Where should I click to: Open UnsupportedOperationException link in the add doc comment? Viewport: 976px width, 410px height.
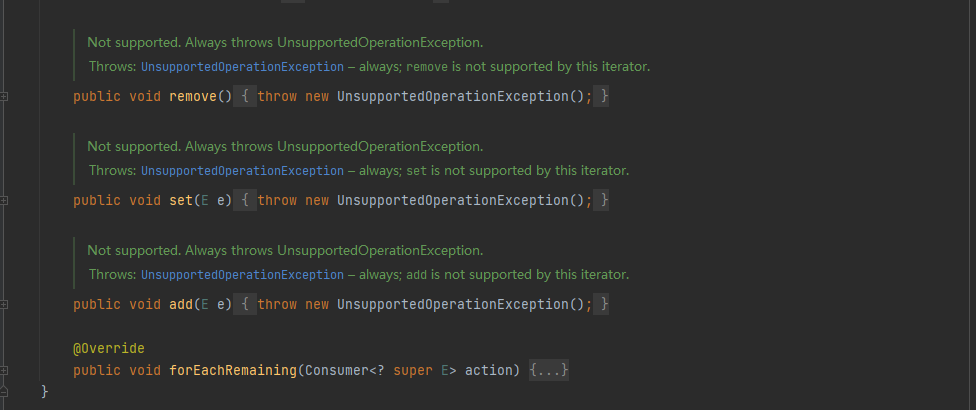click(x=242, y=274)
